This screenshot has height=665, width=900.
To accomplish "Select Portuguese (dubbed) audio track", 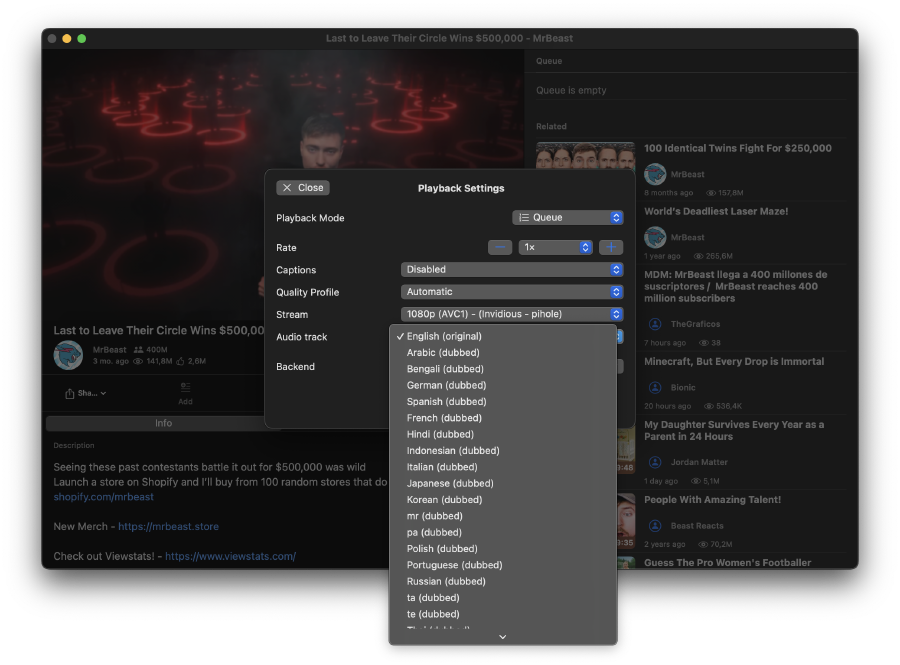I will [454, 565].
